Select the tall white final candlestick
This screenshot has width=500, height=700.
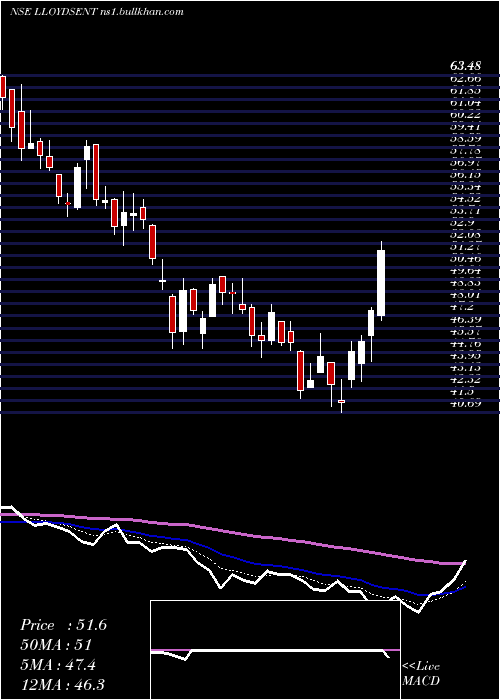click(381, 283)
